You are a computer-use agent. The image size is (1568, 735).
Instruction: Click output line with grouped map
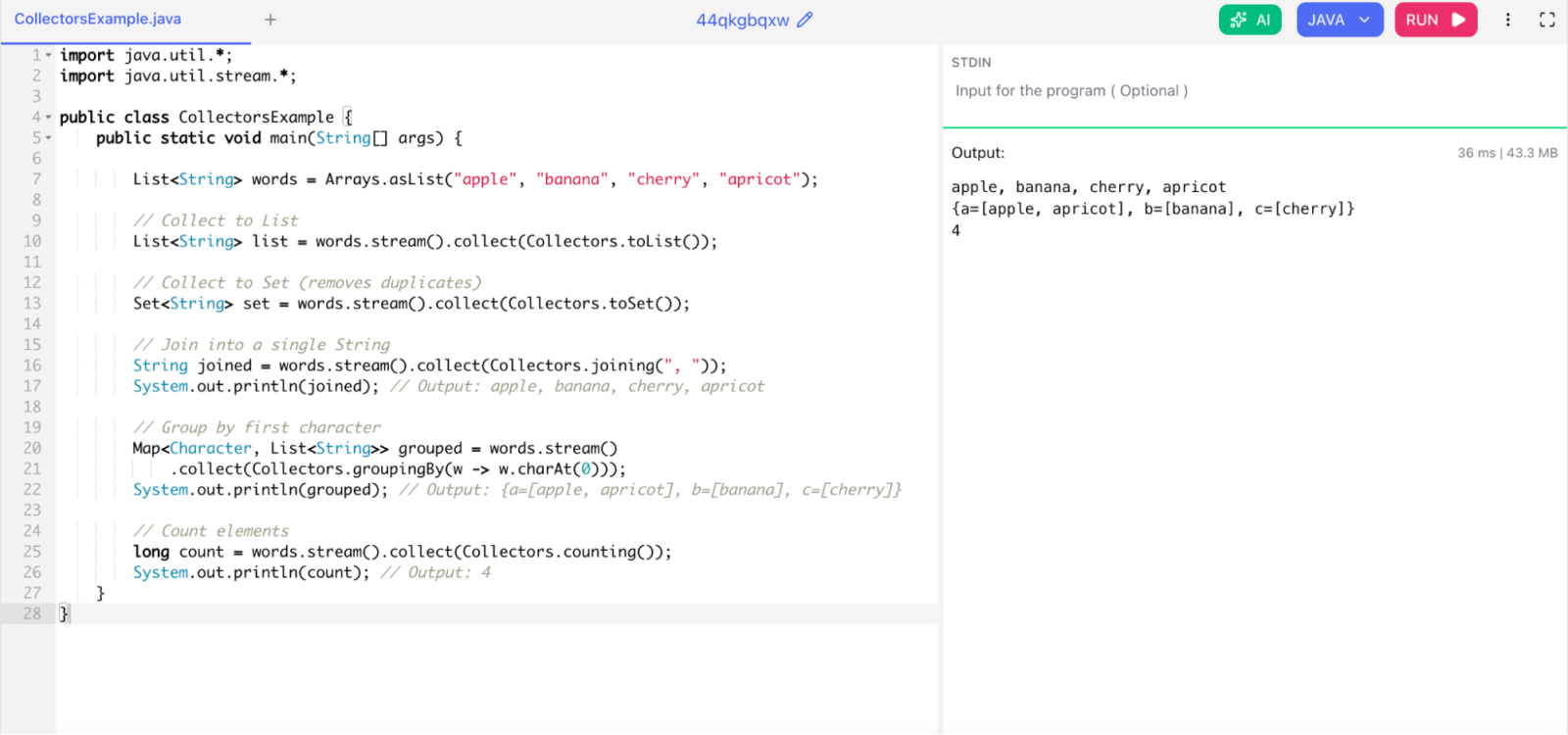1152,209
